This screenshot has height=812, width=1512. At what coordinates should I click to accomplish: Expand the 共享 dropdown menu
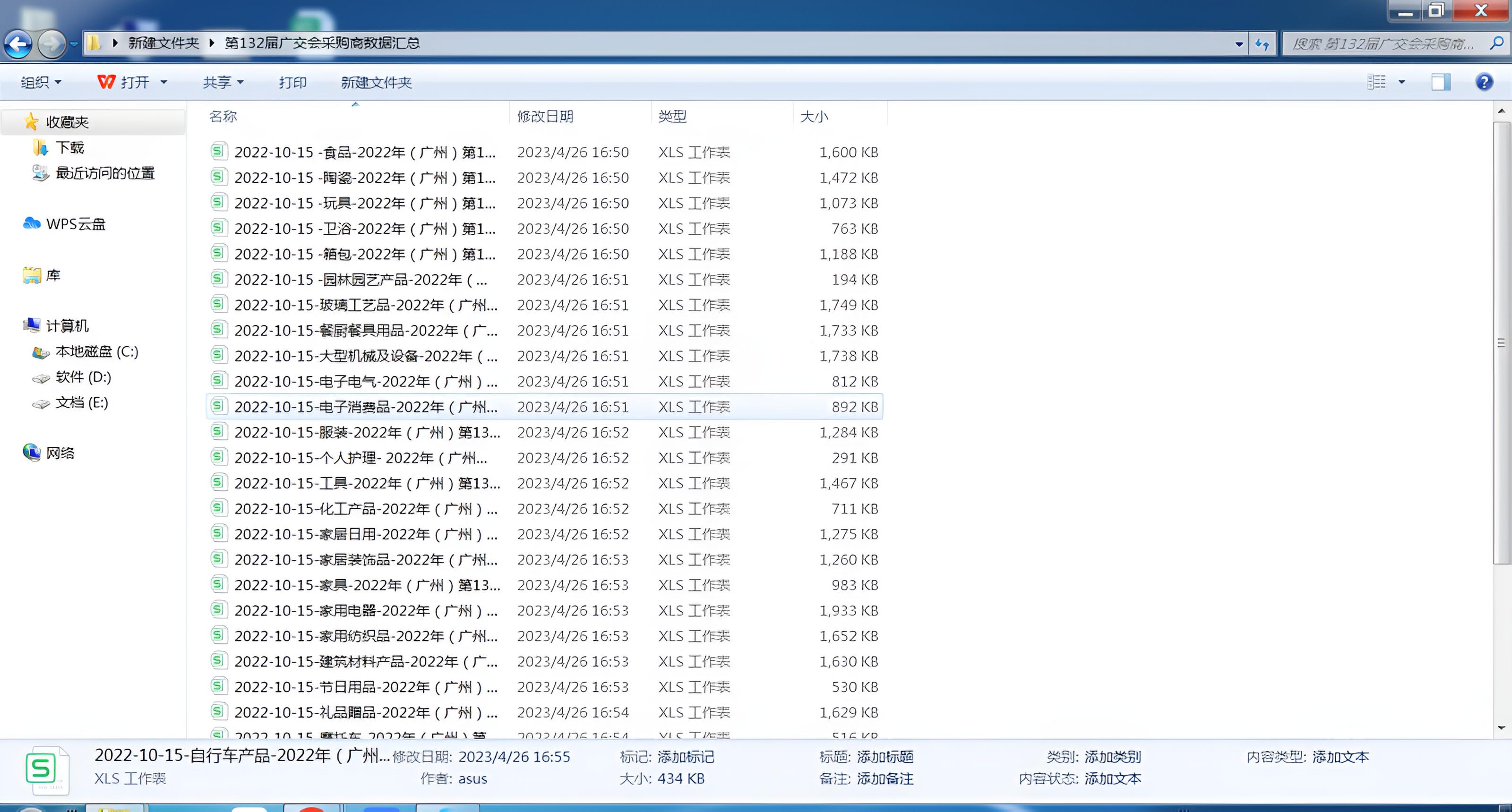[x=223, y=82]
